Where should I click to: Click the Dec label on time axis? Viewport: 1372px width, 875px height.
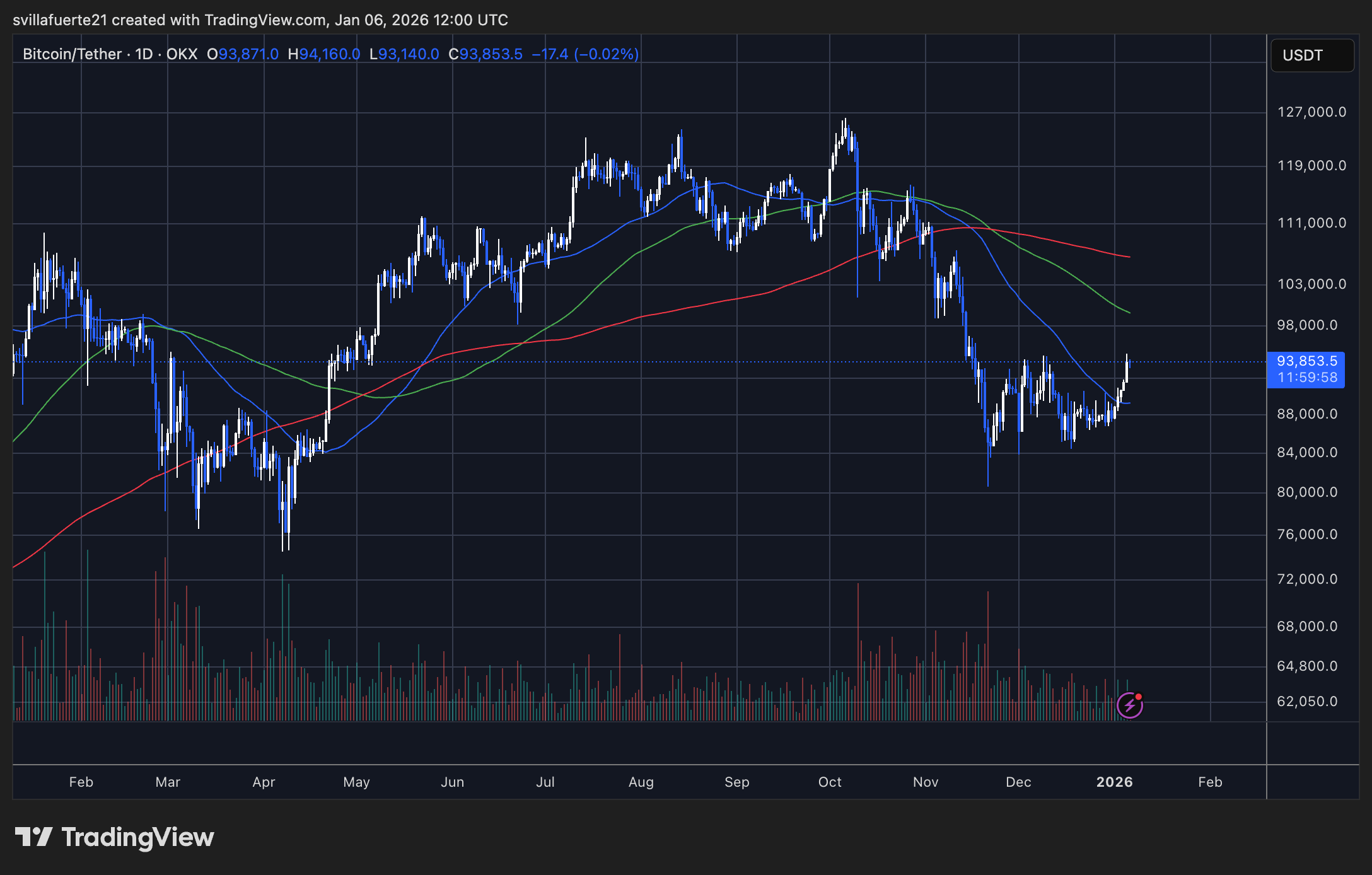[1018, 782]
